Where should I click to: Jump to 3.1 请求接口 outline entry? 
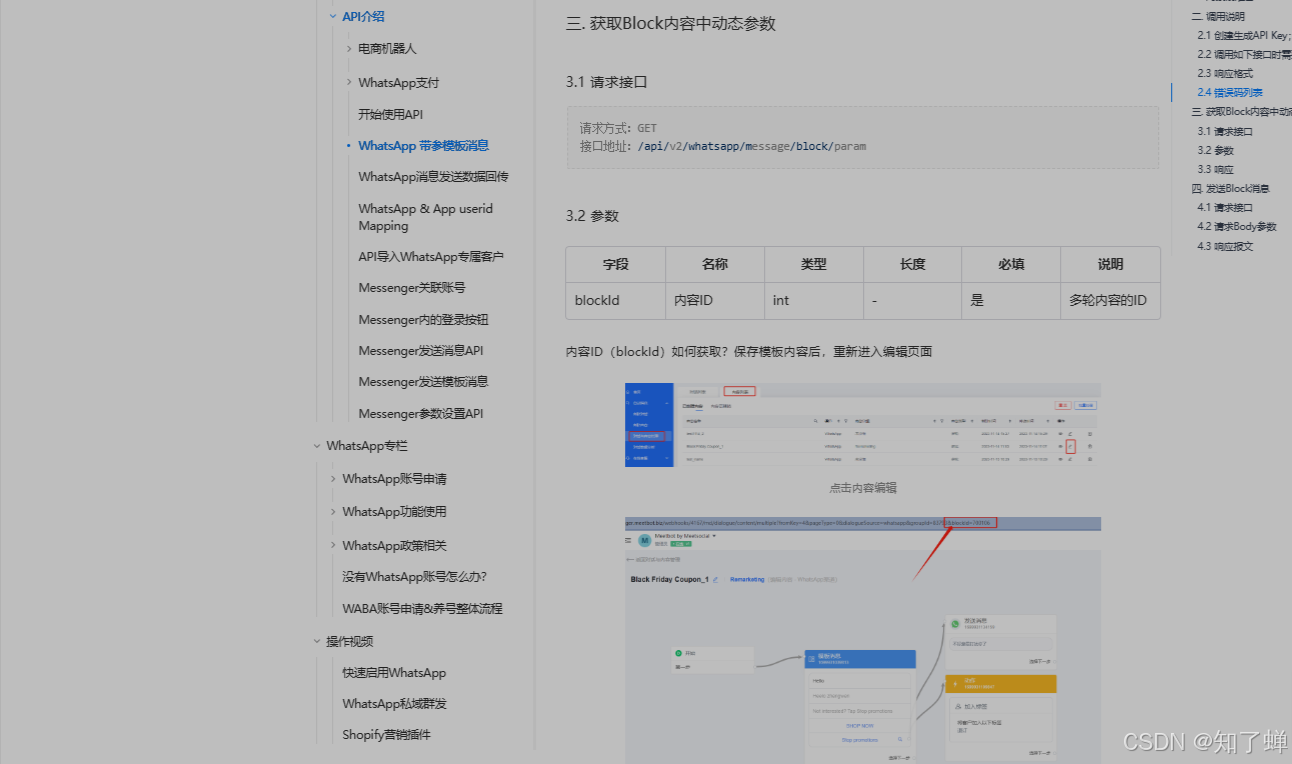click(1225, 131)
